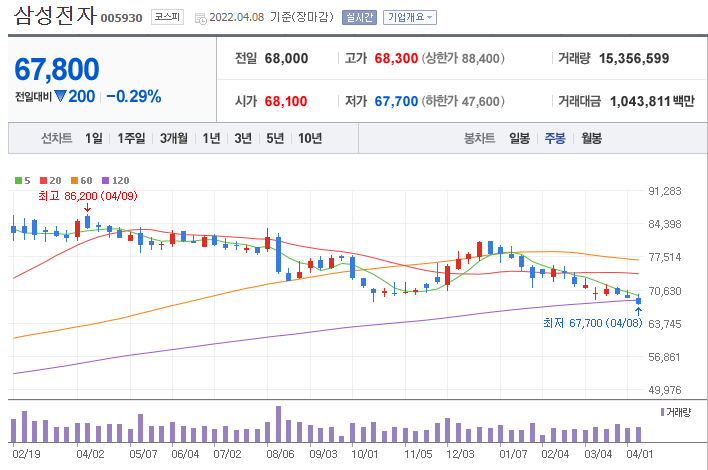Click the 09/03 x-axis date label
This screenshot has width=708, height=470.
point(323,454)
